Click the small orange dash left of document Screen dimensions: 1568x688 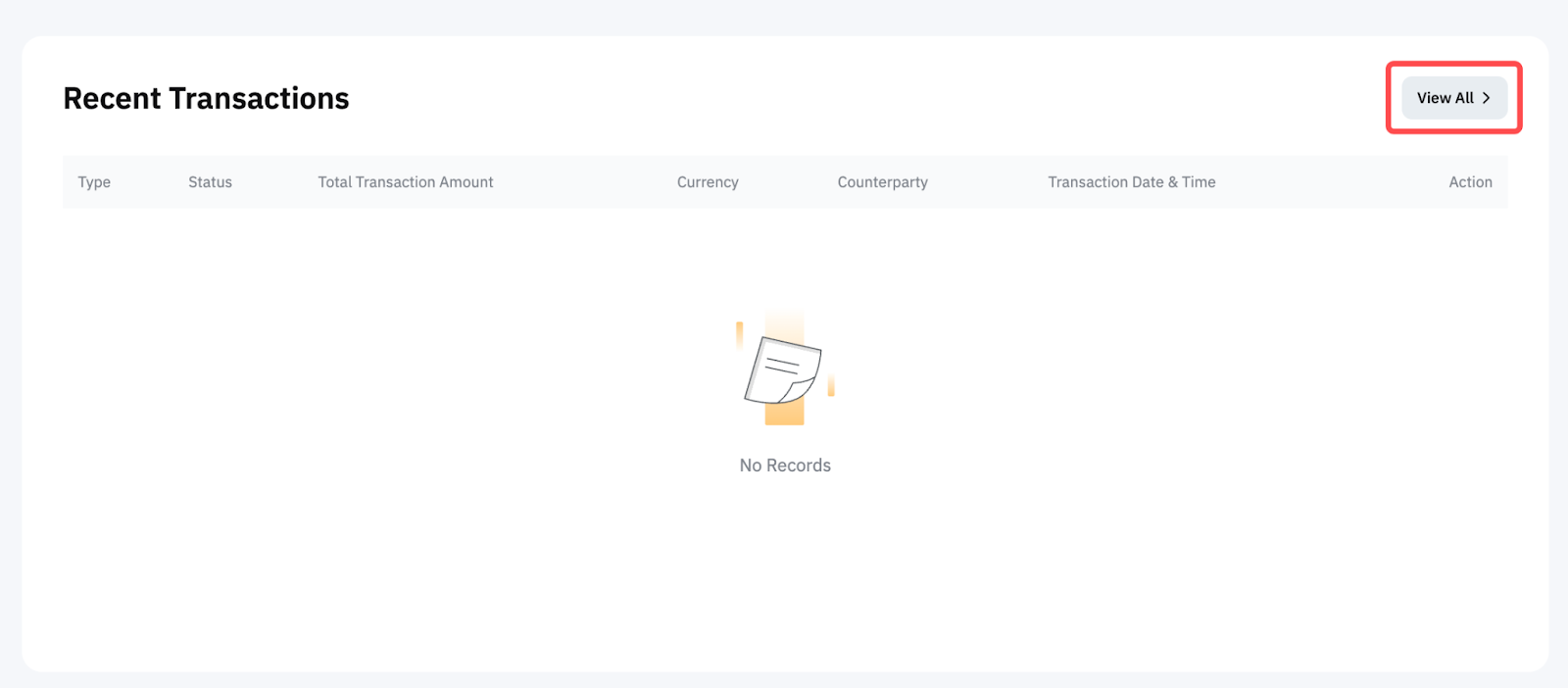tap(740, 335)
